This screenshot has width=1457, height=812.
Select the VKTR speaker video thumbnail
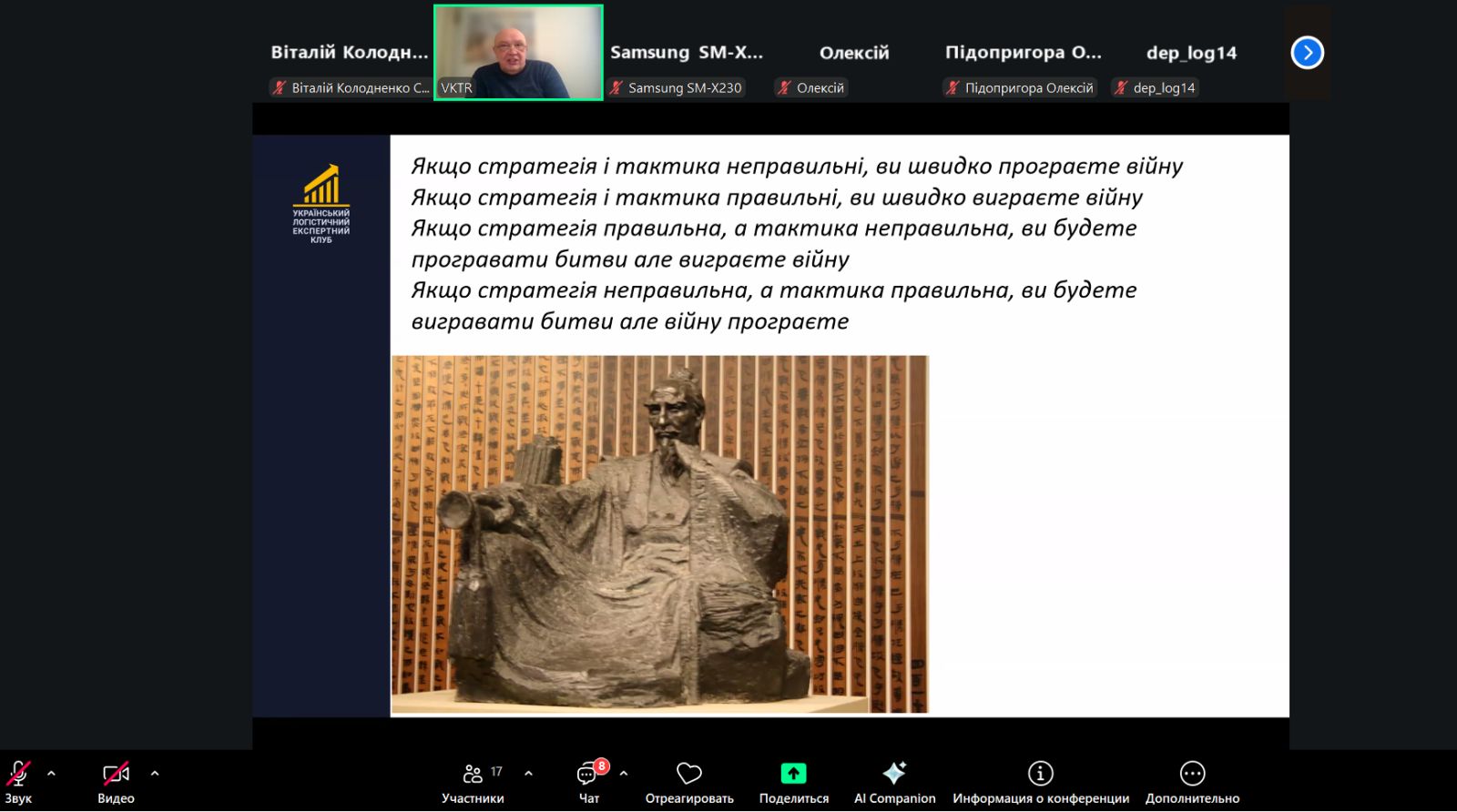click(x=518, y=52)
